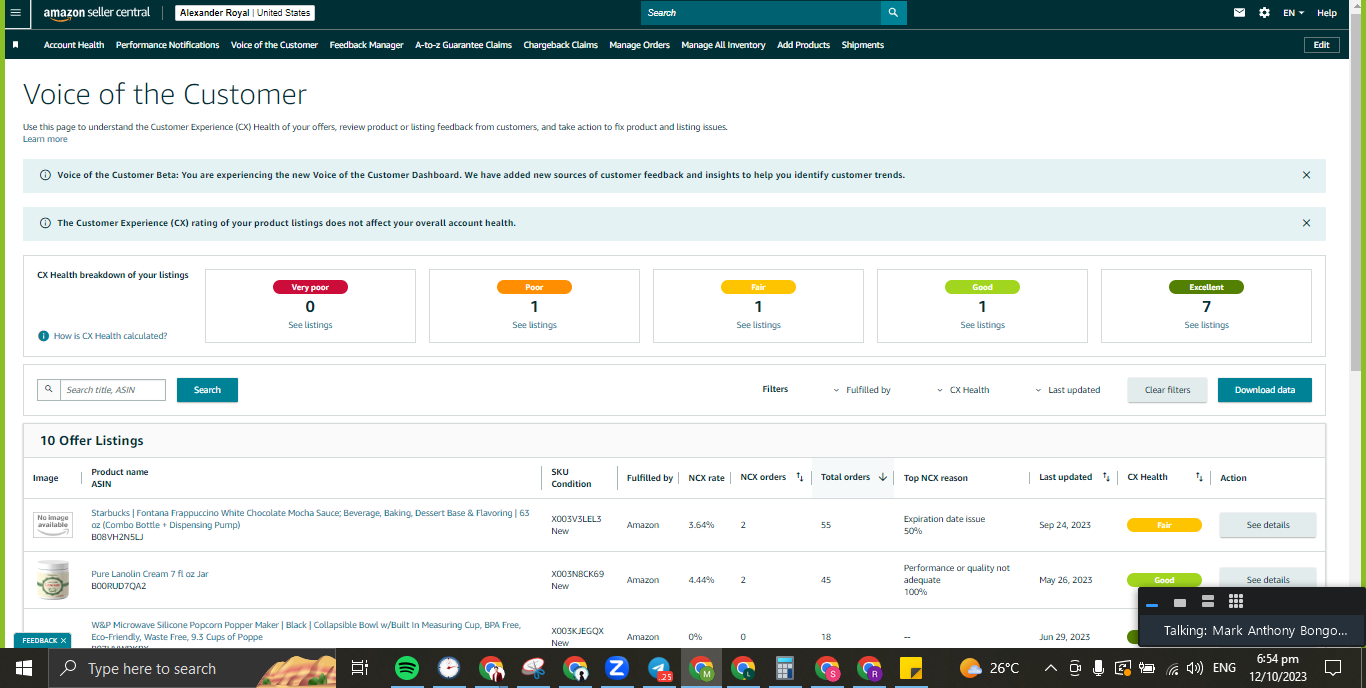
Task: Switch Zoom mini window to single-tile view
Action: (x=1180, y=602)
